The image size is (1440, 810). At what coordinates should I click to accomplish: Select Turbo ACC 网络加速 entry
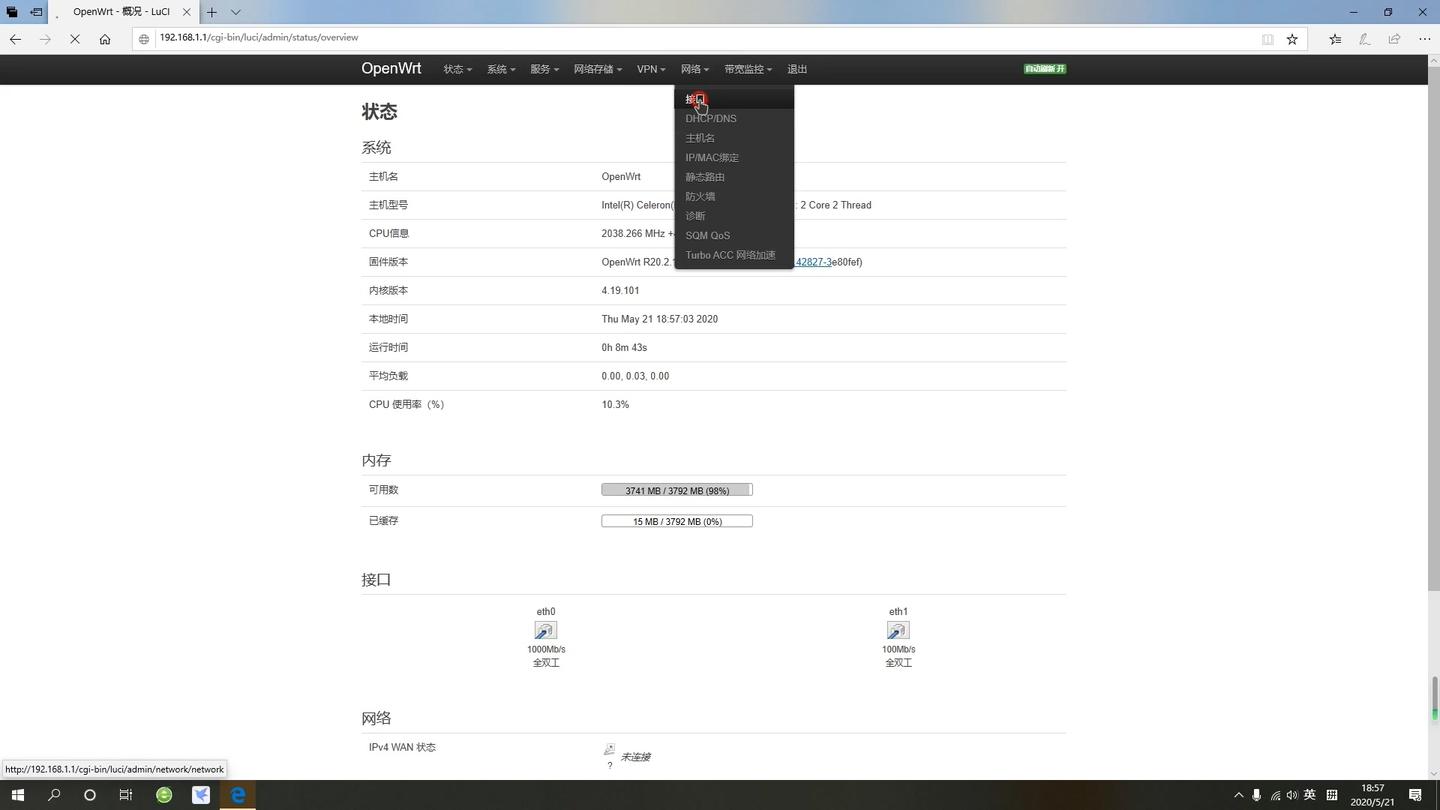[x=730, y=255]
